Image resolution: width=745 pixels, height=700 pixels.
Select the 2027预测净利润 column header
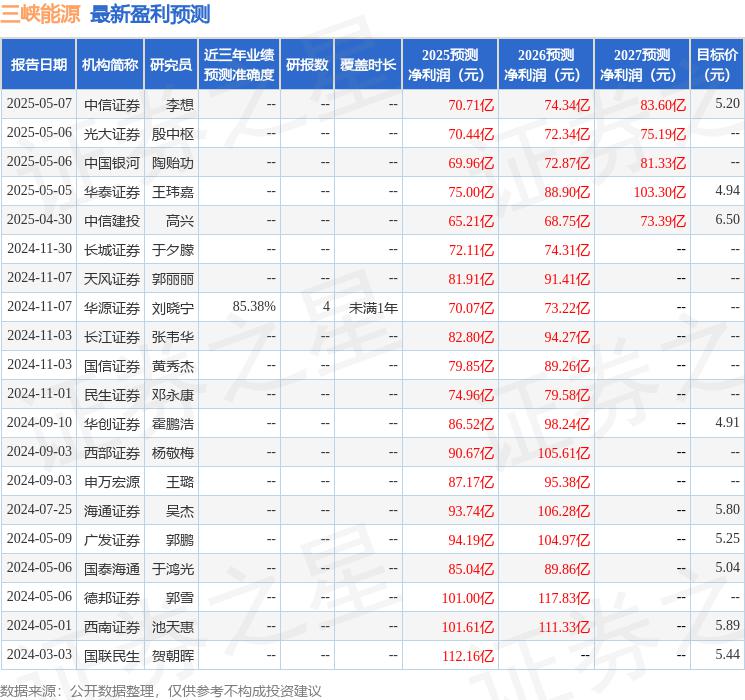click(x=642, y=65)
